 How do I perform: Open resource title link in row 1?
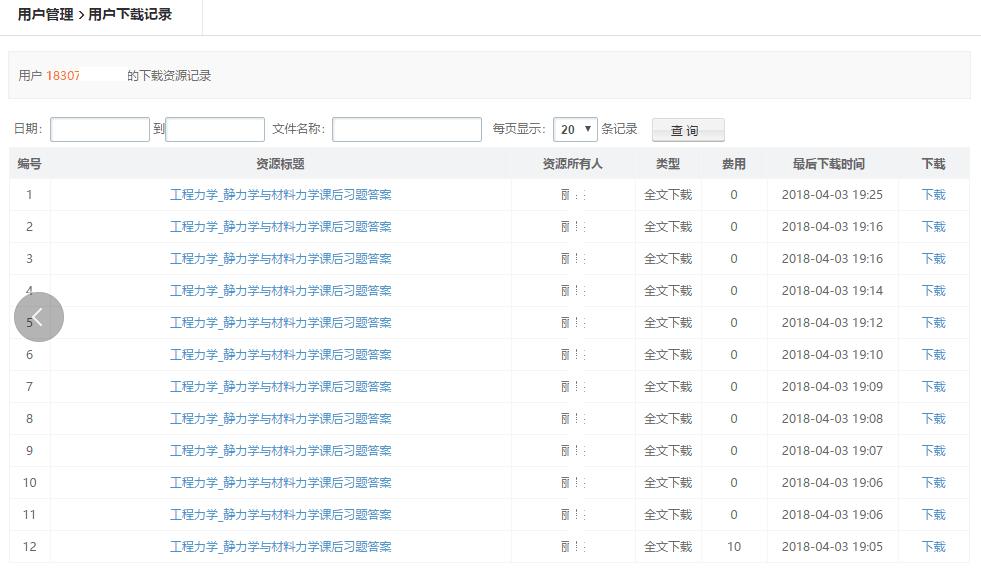tap(280, 195)
